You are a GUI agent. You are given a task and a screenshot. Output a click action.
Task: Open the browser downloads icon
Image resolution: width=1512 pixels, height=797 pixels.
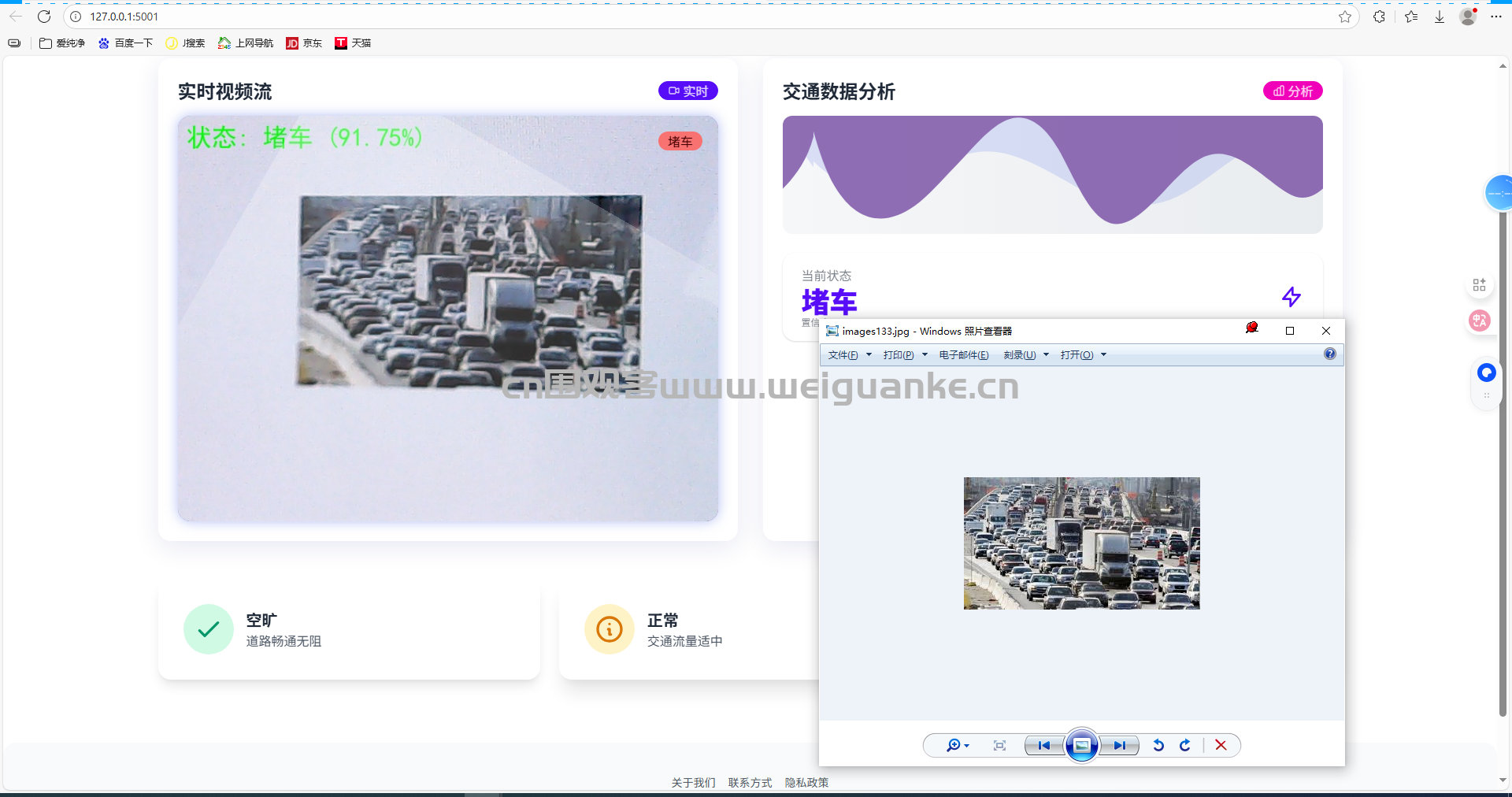[x=1440, y=17]
